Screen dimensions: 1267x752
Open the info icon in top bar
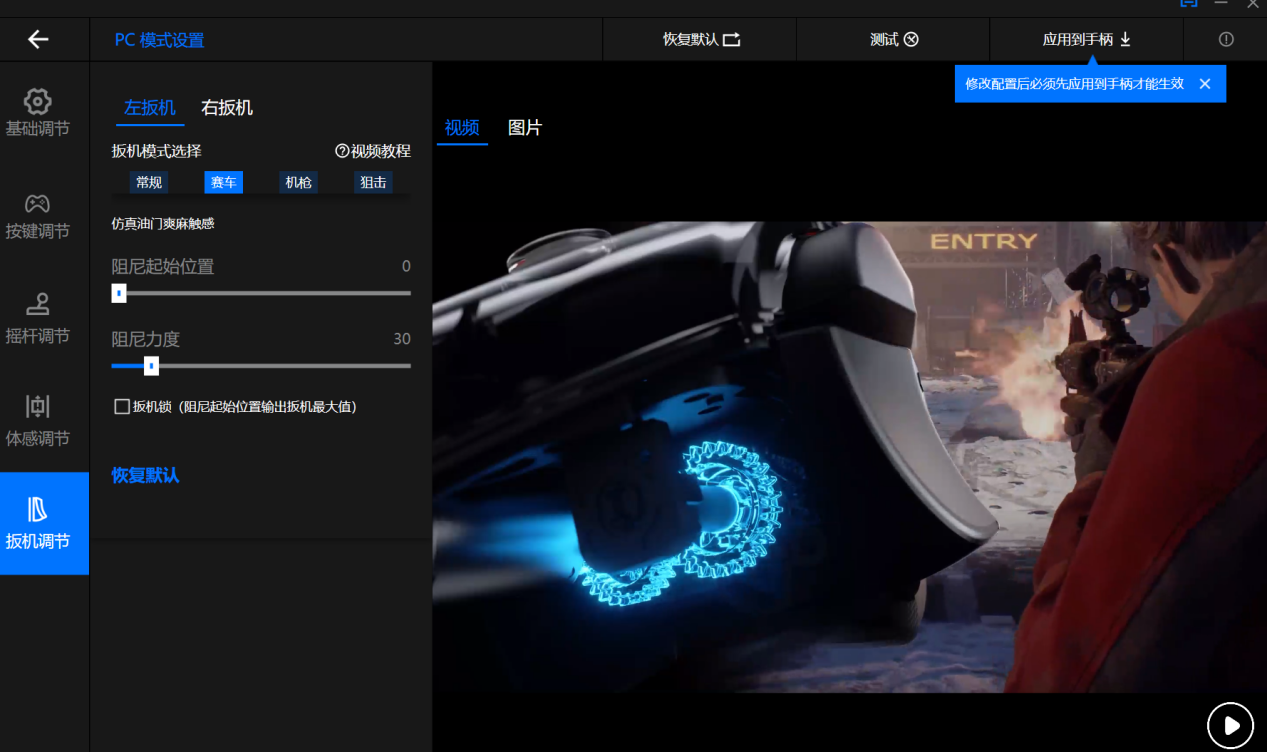coord(1226,40)
